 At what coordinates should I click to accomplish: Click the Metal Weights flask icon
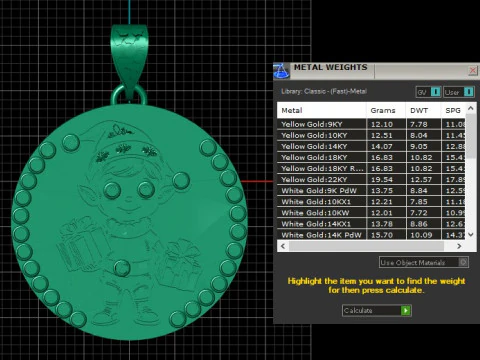click(281, 71)
